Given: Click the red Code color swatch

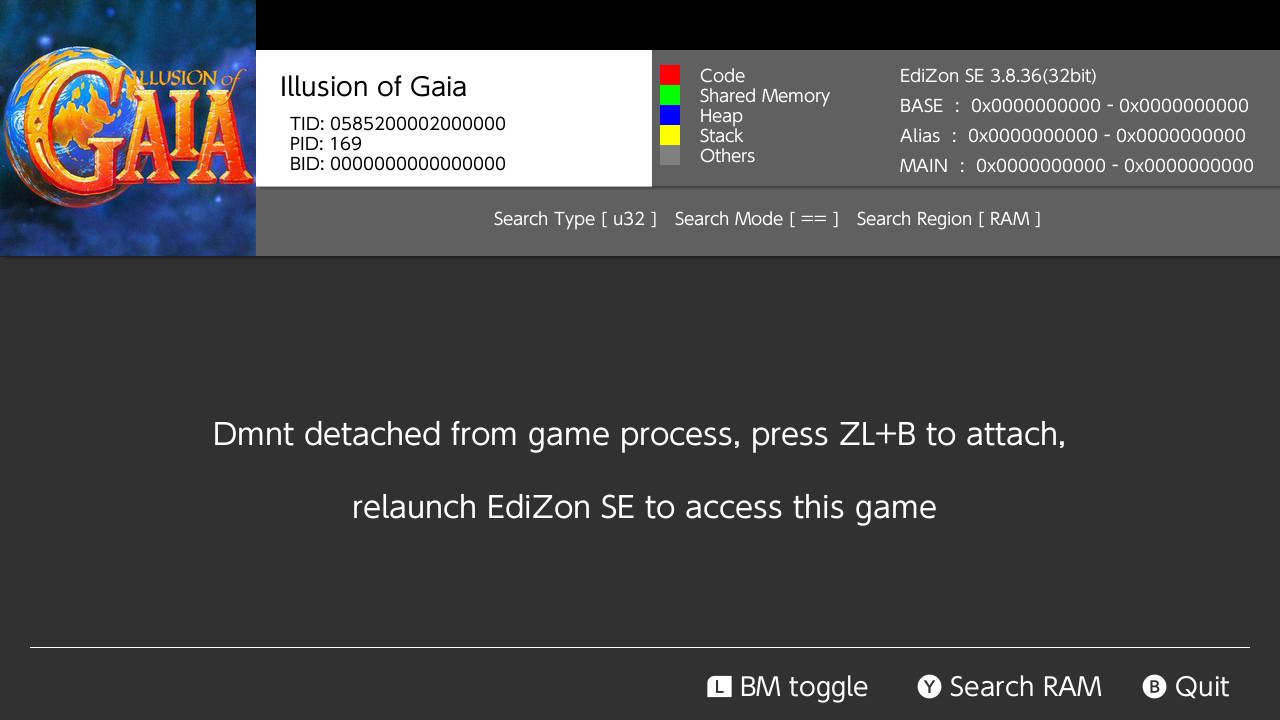Looking at the screenshot, I should click(670, 75).
